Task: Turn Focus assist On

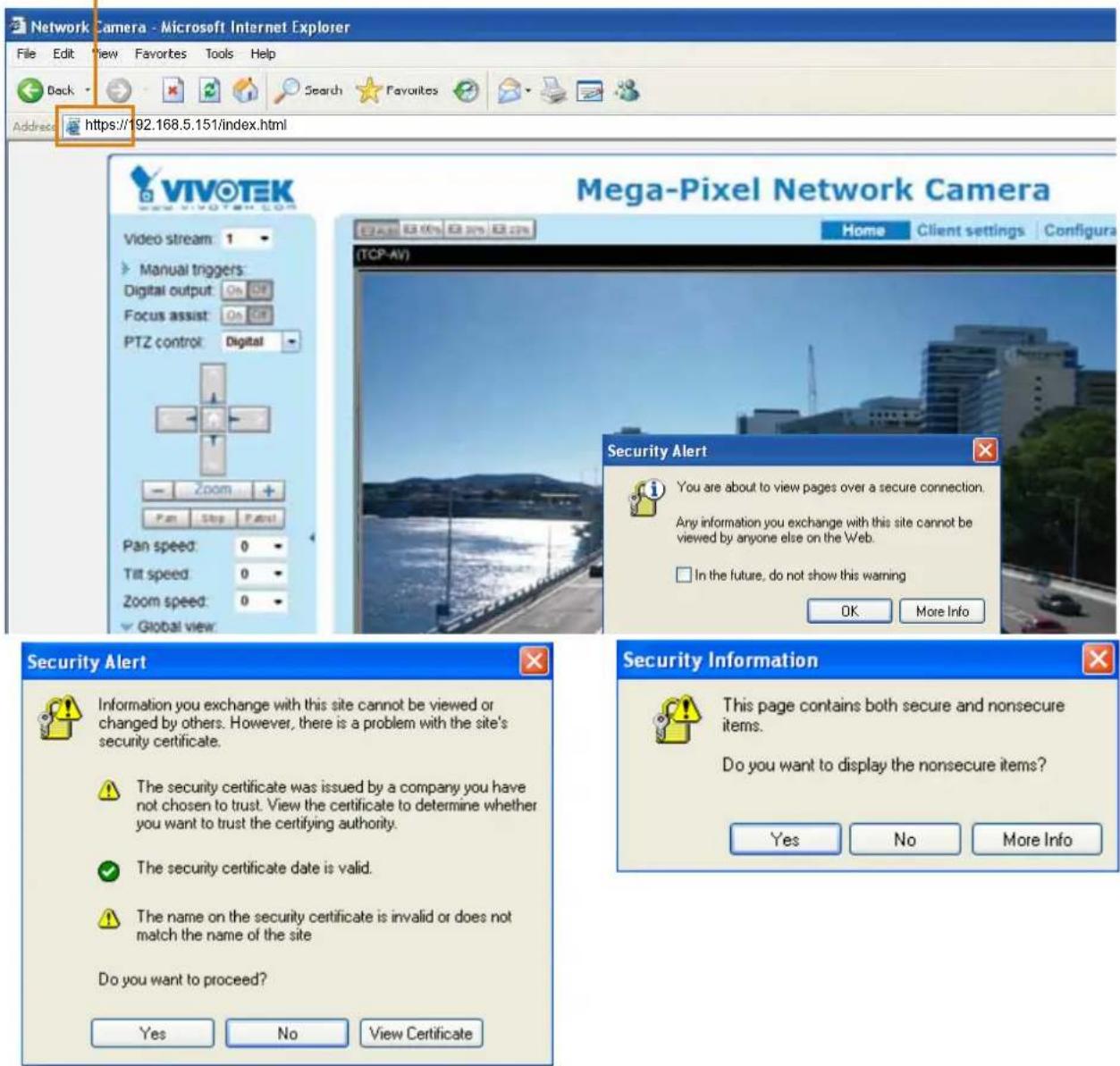Action: click(234, 315)
